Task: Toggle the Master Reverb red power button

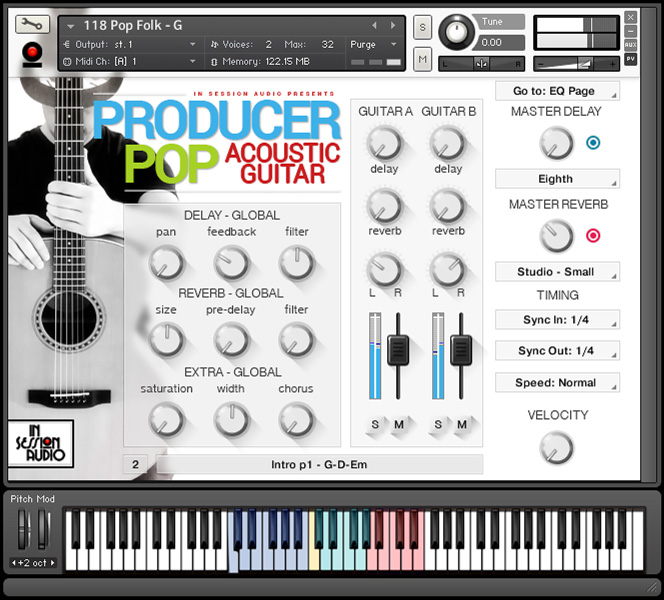Action: (593, 235)
